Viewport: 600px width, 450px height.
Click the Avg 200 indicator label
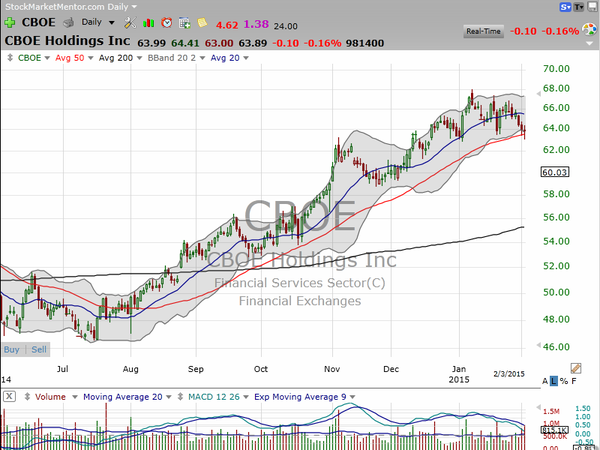[x=116, y=58]
